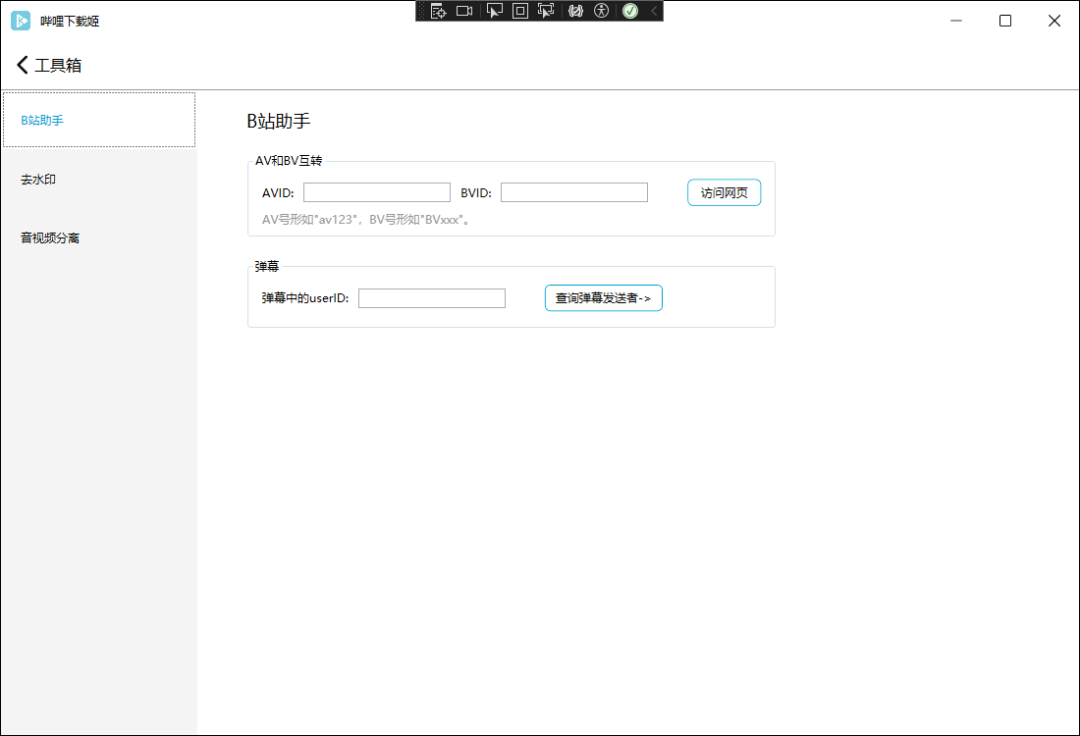Focus the BVID input field
1080x736 pixels.
tap(574, 192)
